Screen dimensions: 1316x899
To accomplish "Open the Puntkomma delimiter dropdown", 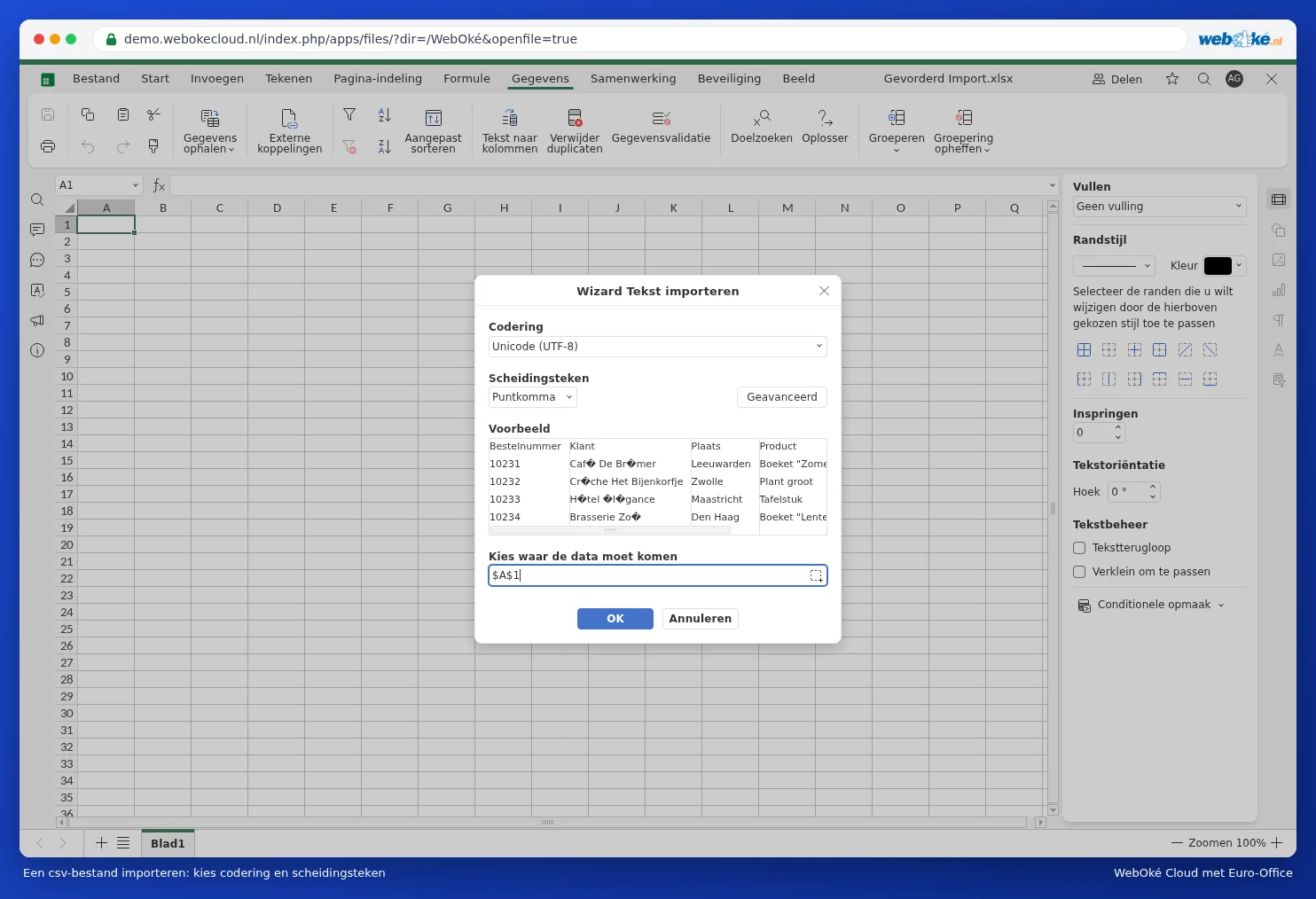I will (x=533, y=397).
